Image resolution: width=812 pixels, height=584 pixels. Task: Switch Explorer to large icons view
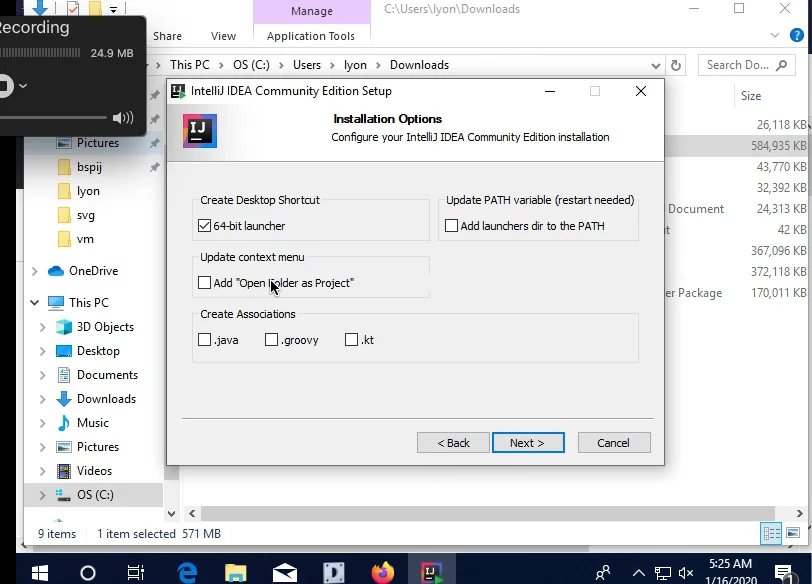coord(793,533)
